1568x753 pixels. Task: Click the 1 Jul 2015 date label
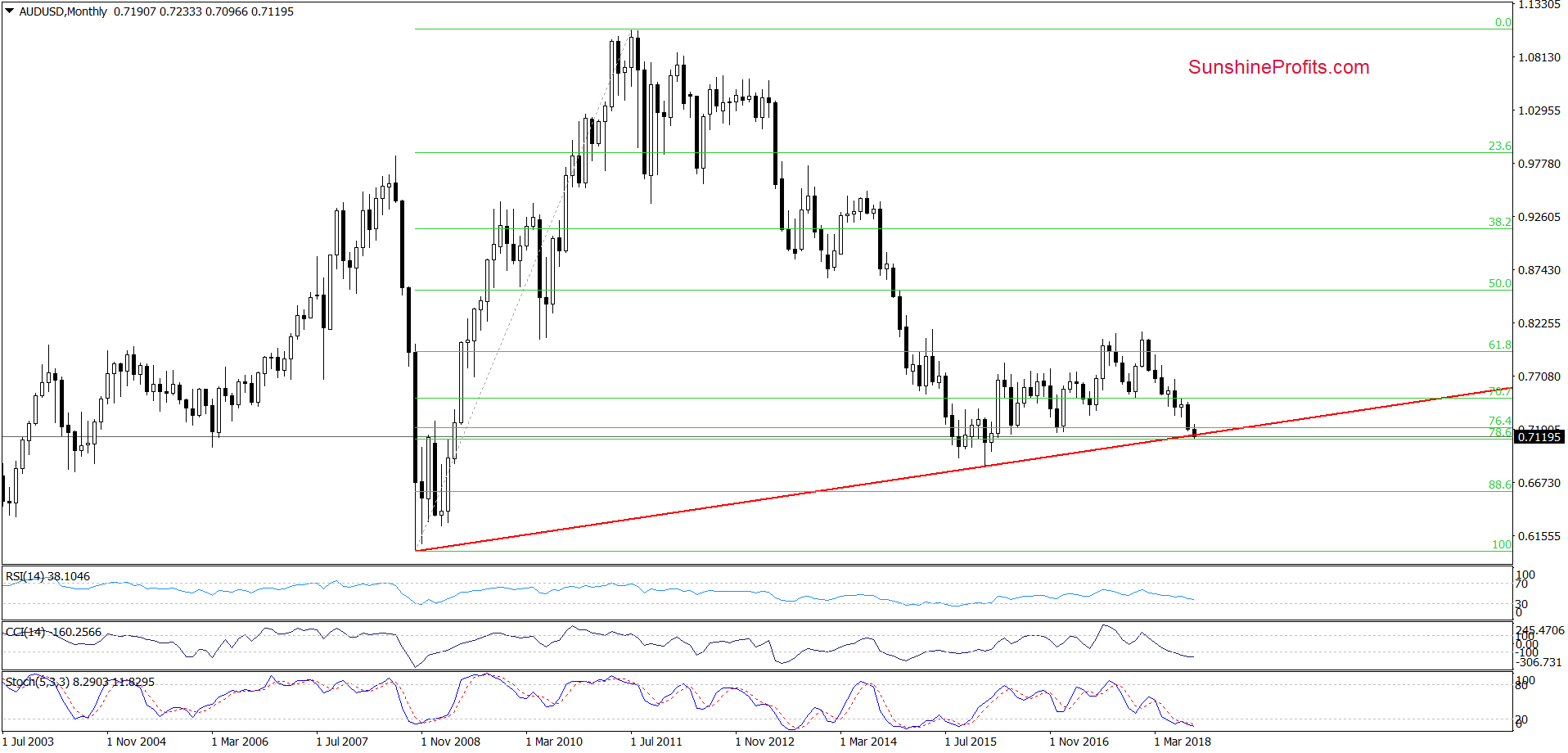[971, 742]
